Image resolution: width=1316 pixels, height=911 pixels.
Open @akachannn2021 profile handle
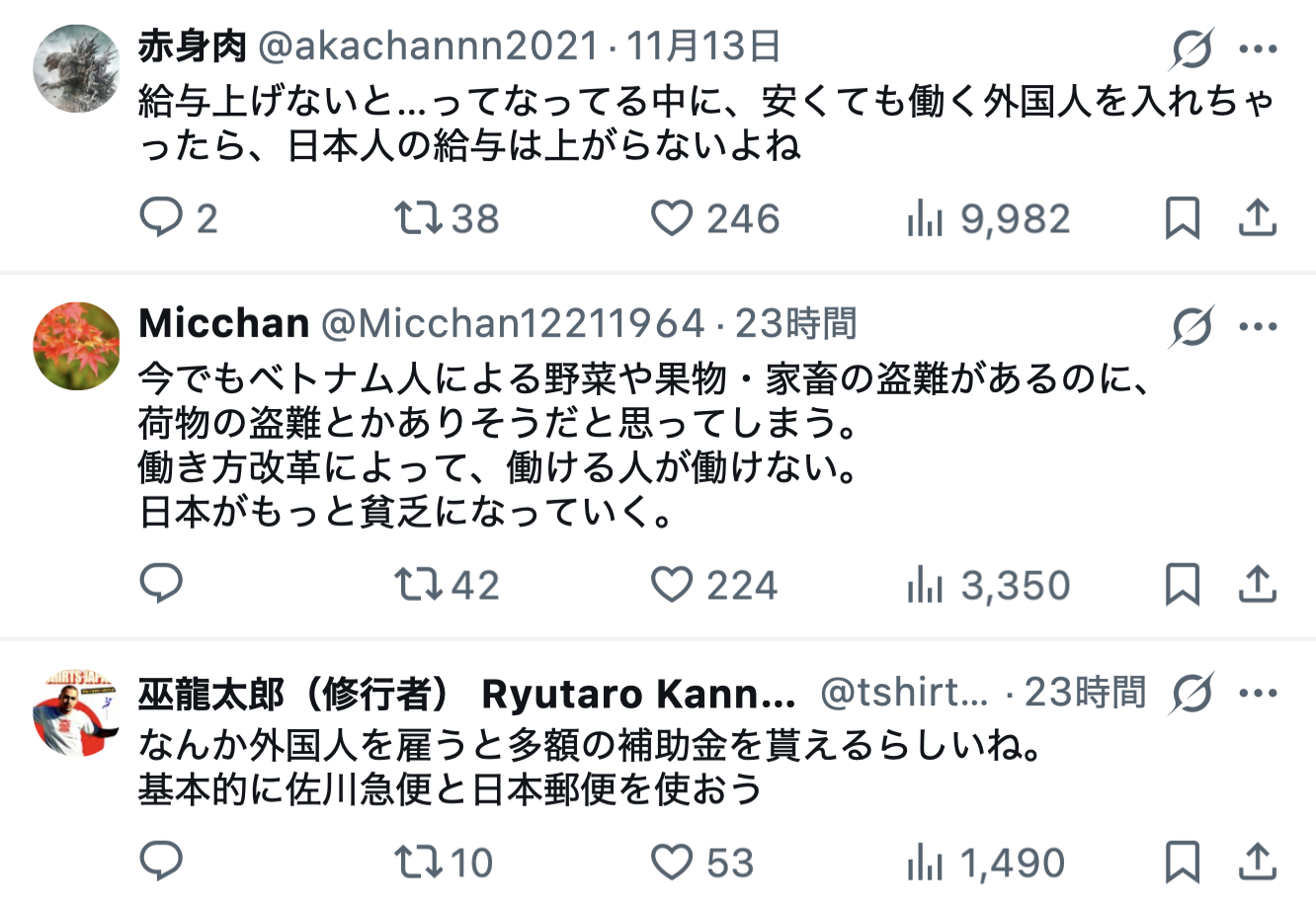click(429, 46)
